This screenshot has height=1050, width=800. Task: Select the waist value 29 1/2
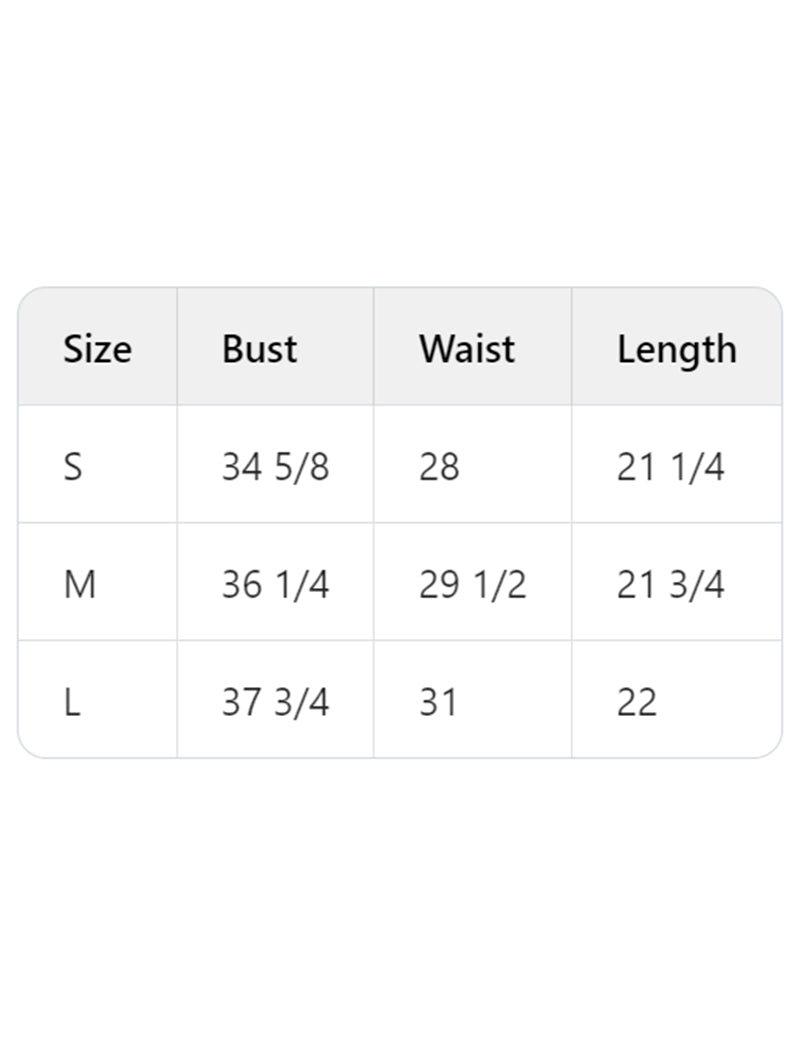(x=472, y=585)
